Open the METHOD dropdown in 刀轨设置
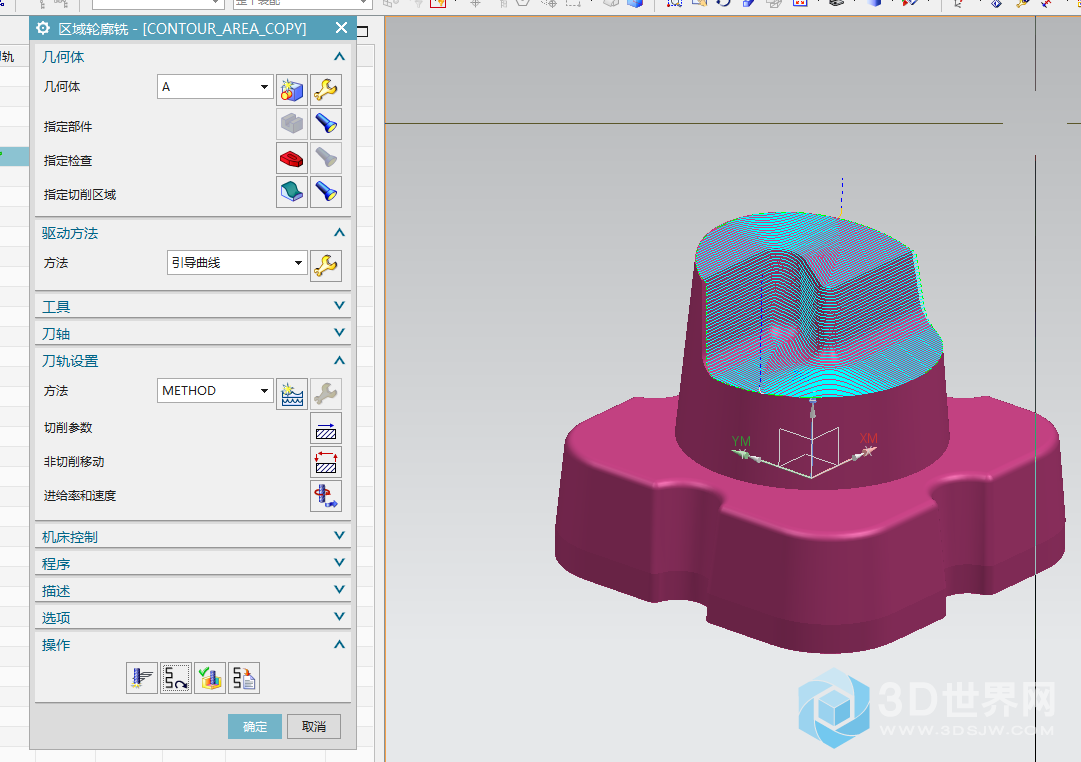Image resolution: width=1081 pixels, height=762 pixels. tap(215, 391)
